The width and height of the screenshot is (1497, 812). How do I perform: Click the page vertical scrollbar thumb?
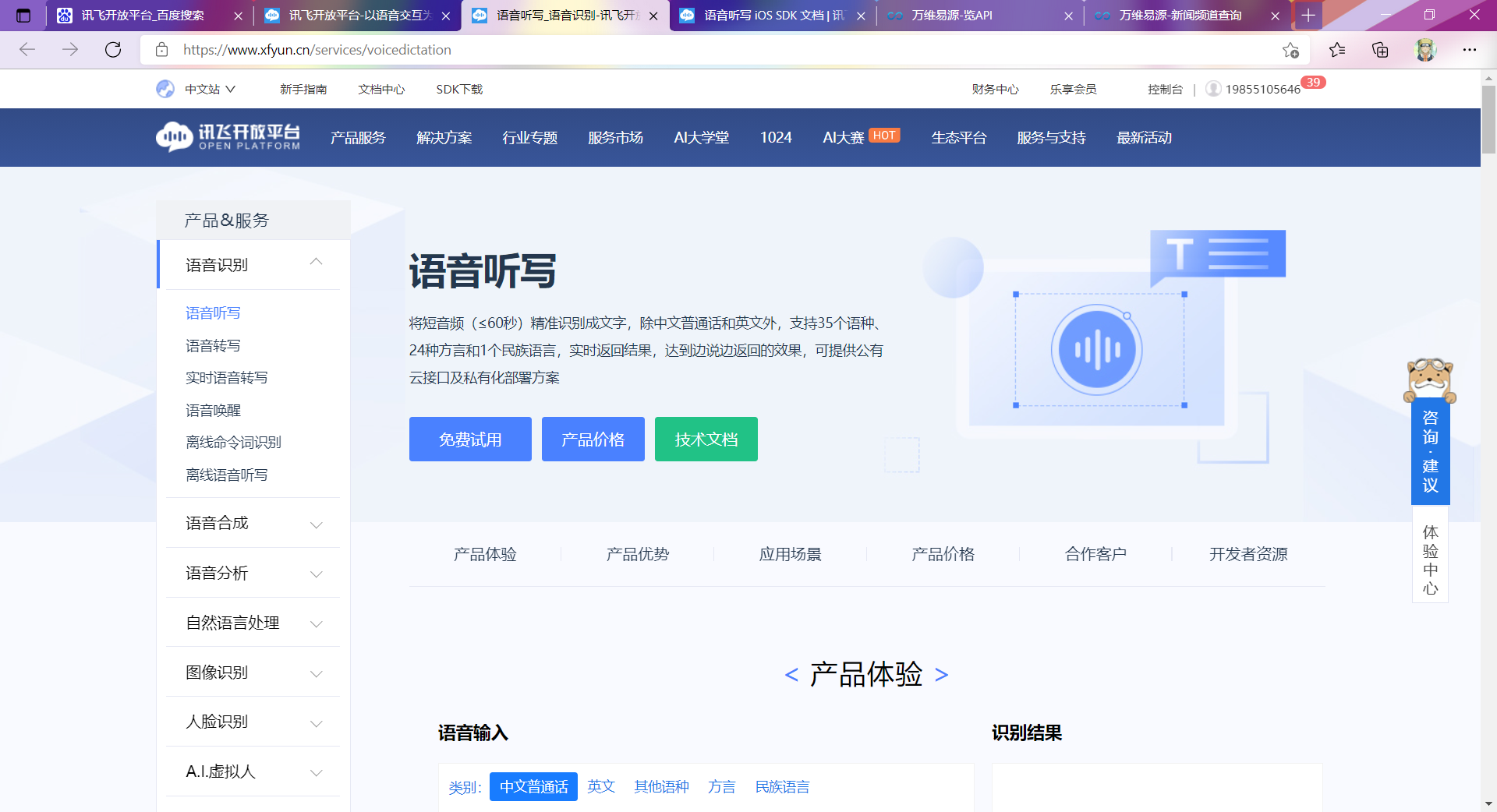pyautogui.click(x=1488, y=118)
